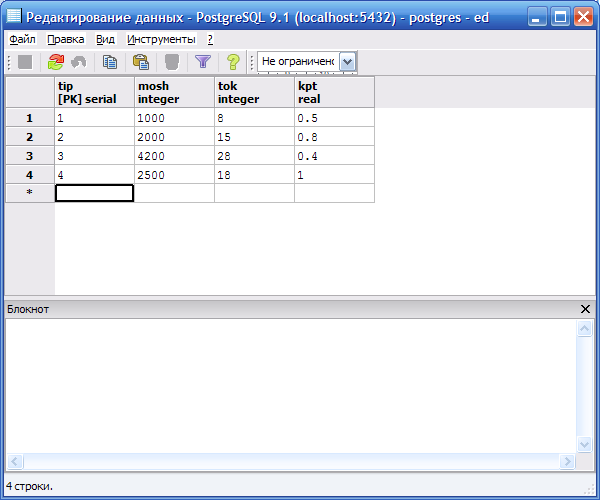Click the tok cell with value 18
Viewport: 600px width, 500px height.
click(254, 174)
